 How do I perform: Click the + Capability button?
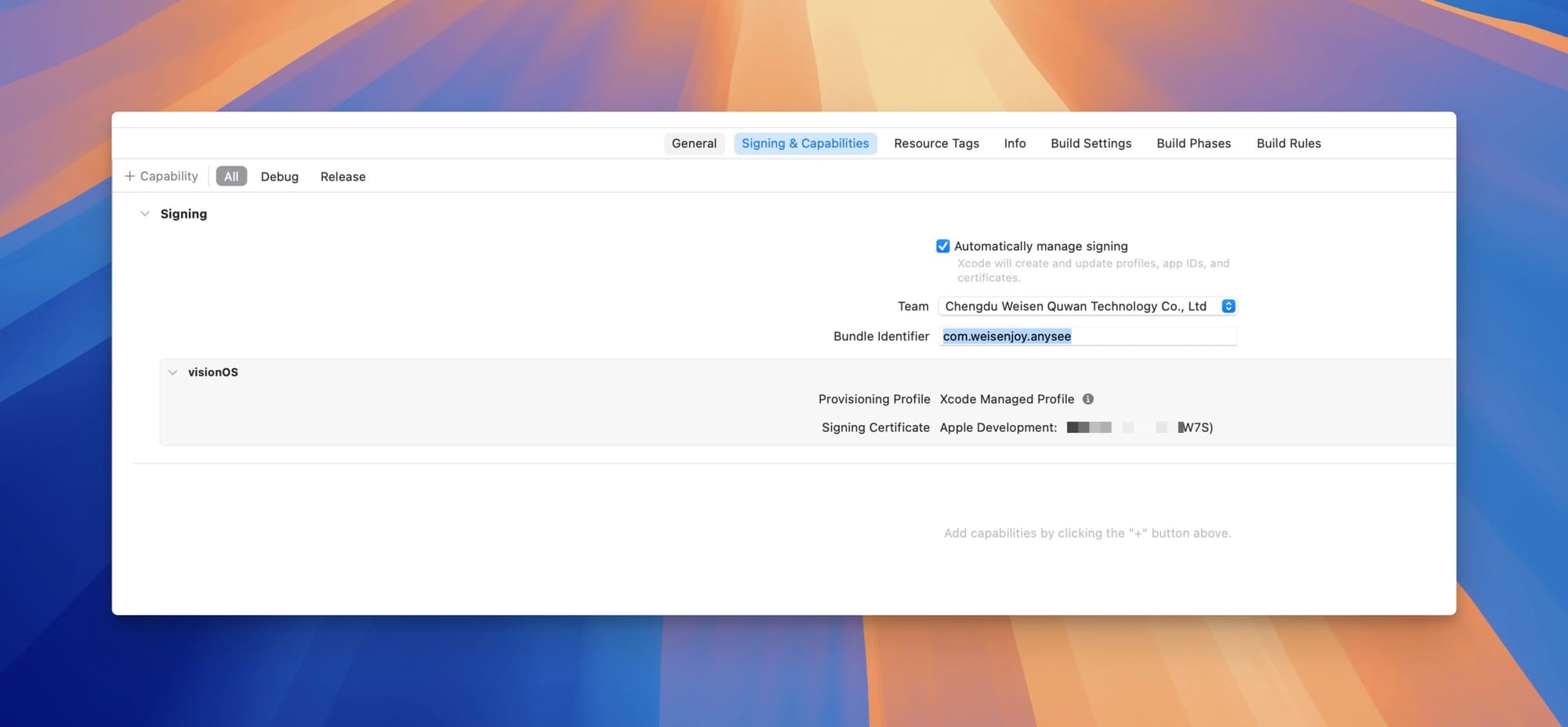coord(162,176)
